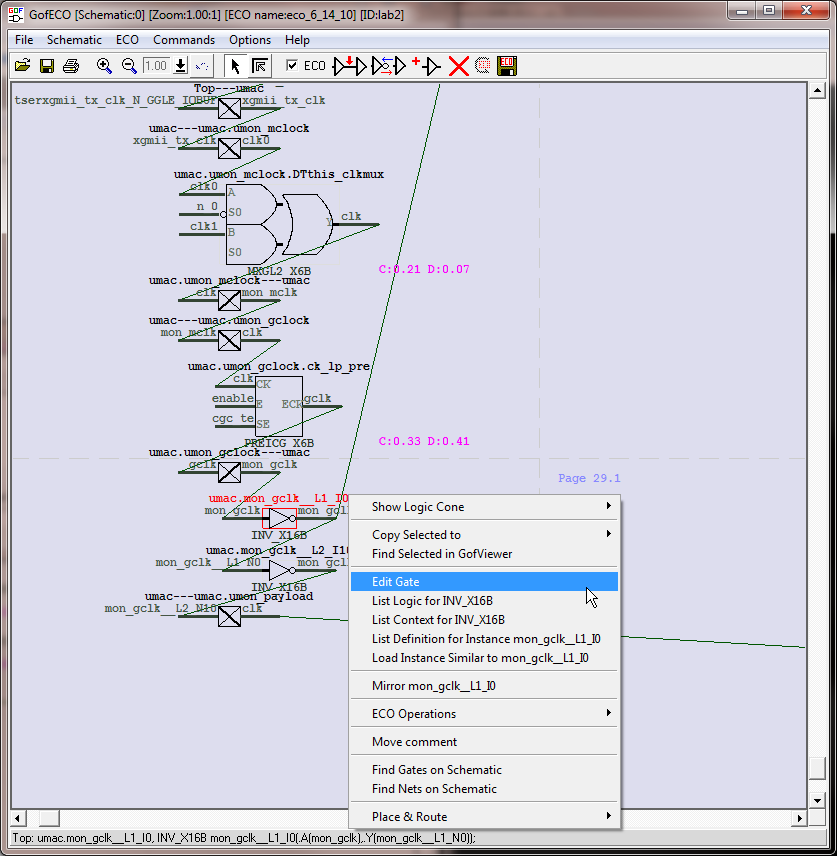Screen dimensions: 837x856
Task: Click the Save floppy disk icon
Action: pos(46,66)
